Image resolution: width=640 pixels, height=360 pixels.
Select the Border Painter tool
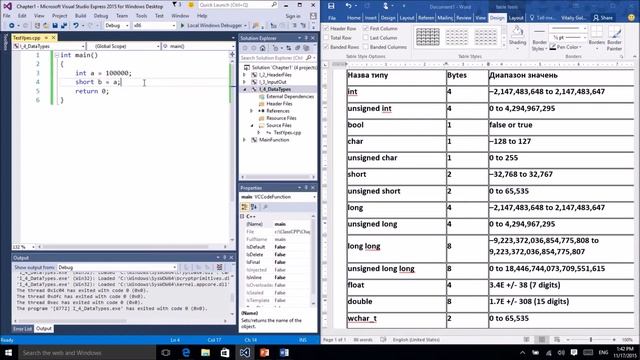pyautogui.click(x=614, y=38)
